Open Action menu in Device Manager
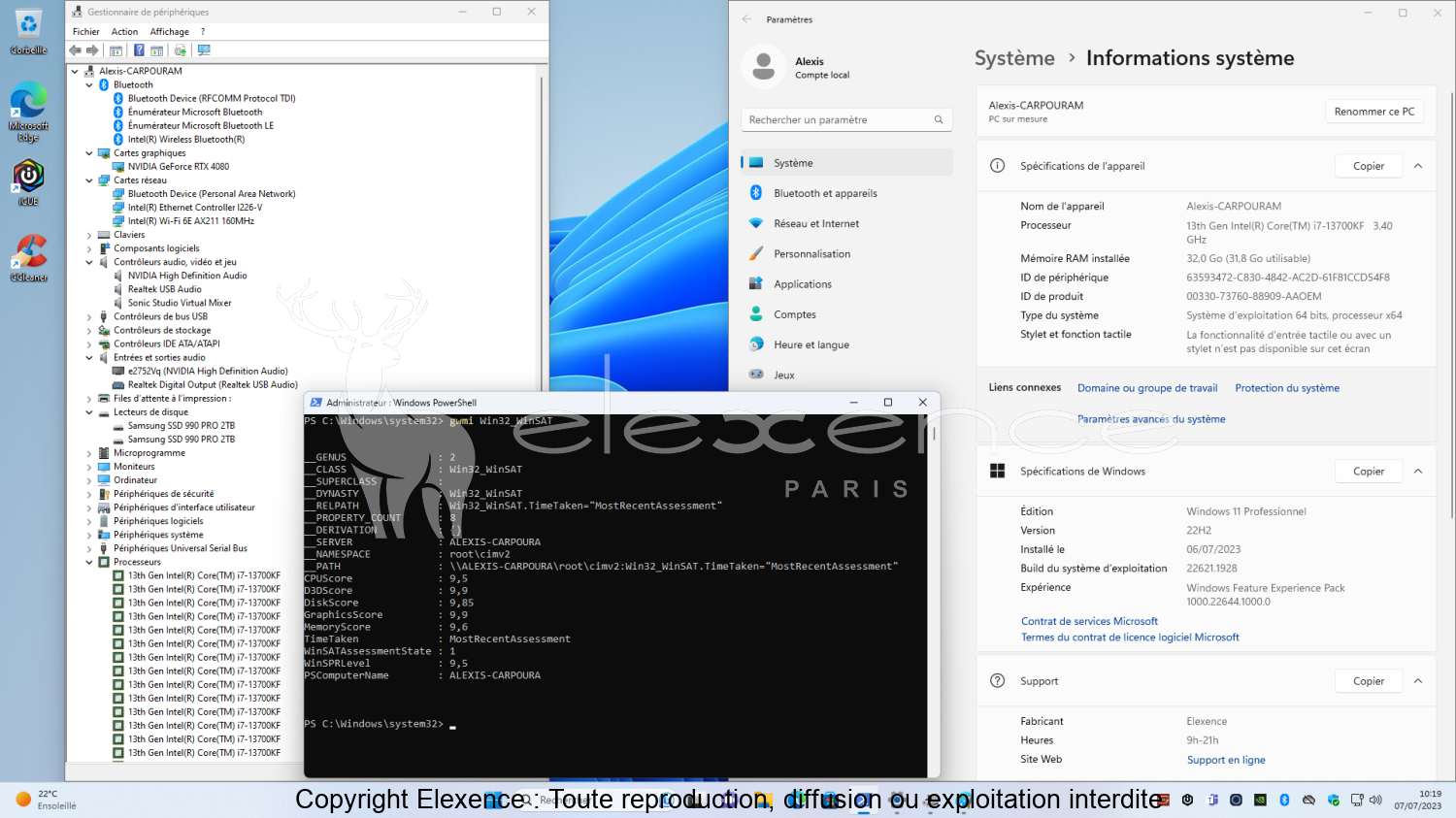Image resolution: width=1456 pixels, height=818 pixels. pos(124,32)
